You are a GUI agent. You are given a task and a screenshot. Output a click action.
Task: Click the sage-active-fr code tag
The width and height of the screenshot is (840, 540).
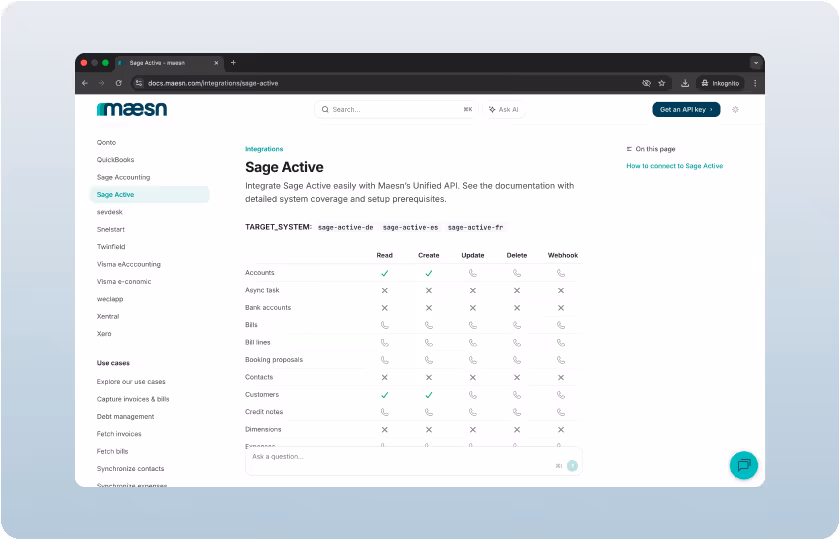[x=476, y=228]
